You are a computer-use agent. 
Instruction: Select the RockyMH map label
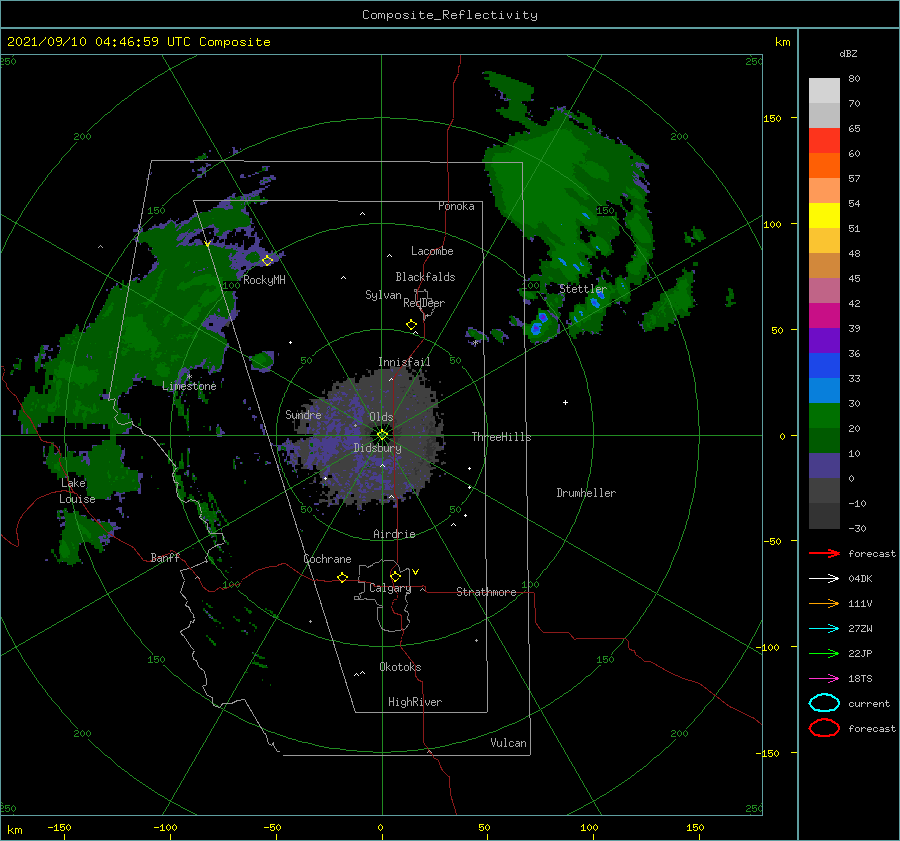(264, 280)
